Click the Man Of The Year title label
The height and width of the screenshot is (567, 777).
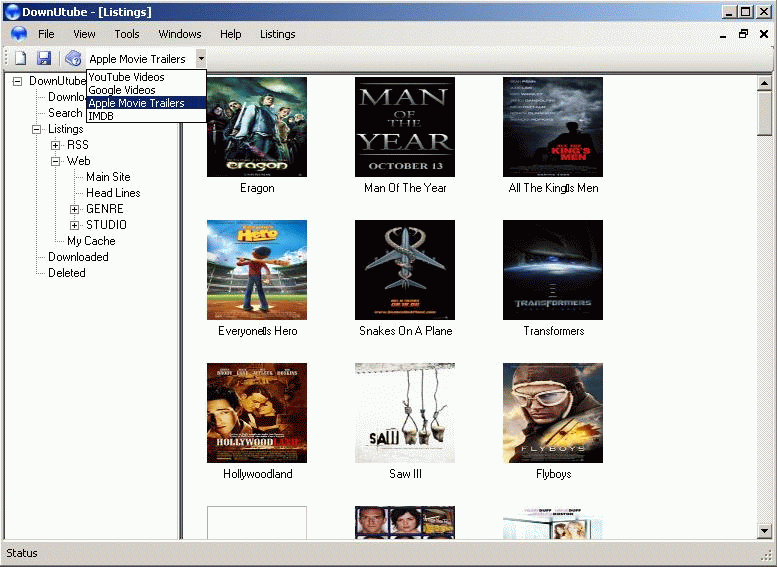tap(405, 188)
